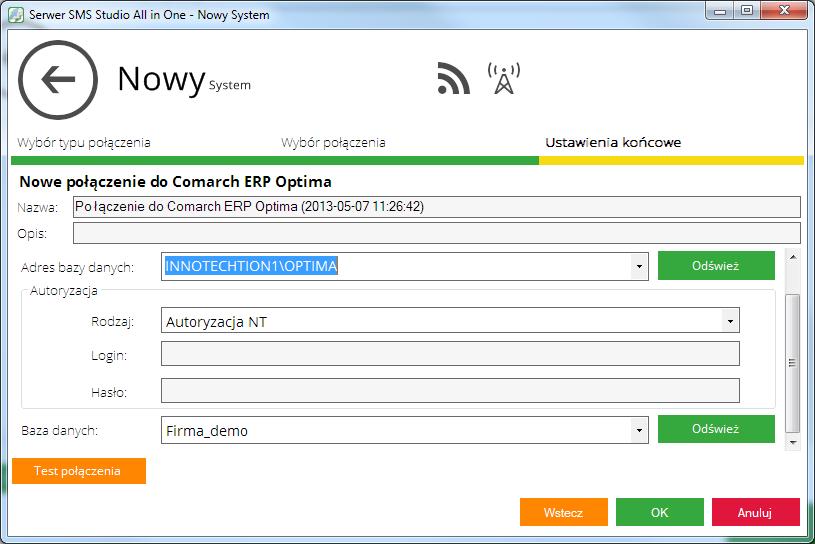815x544 pixels.
Task: Click the scrollbar up arrow
Action: (793, 257)
